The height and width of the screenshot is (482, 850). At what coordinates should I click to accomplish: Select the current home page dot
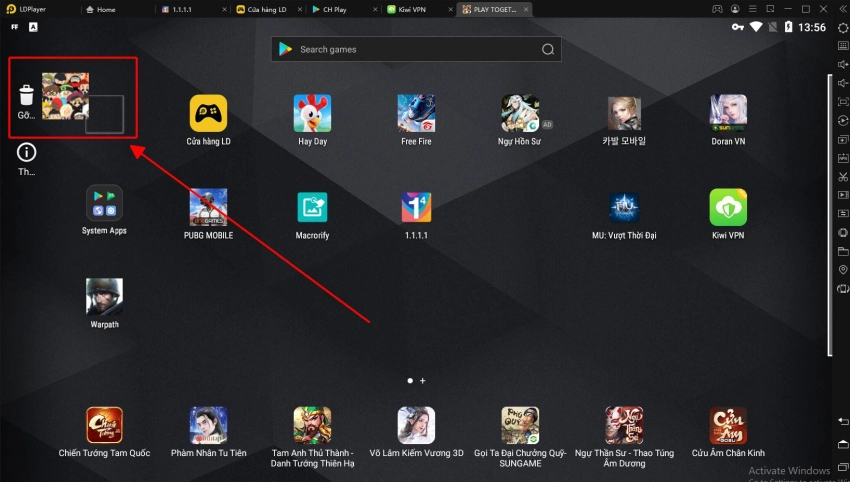point(410,381)
